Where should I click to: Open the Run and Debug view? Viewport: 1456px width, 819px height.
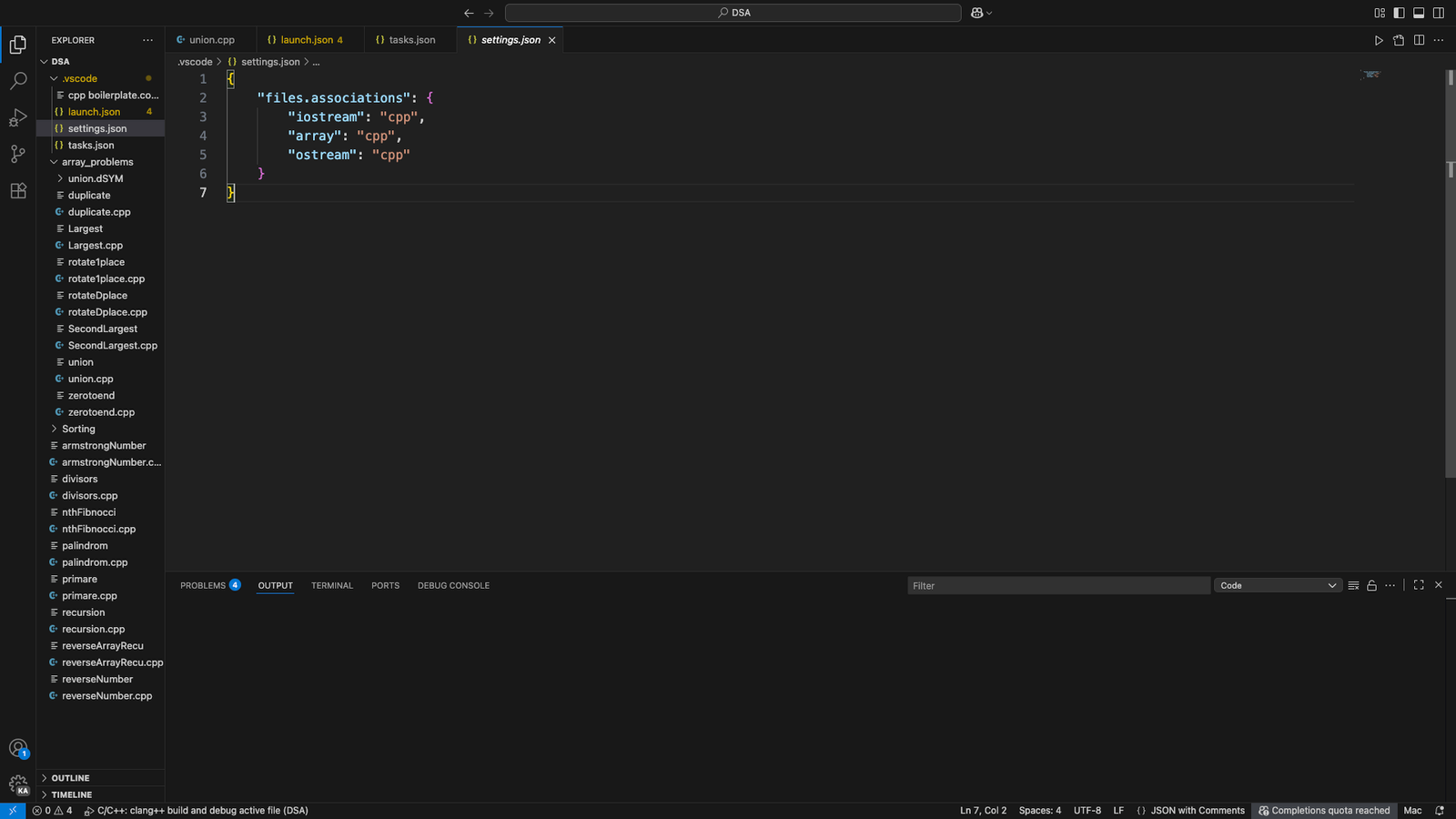click(x=18, y=118)
